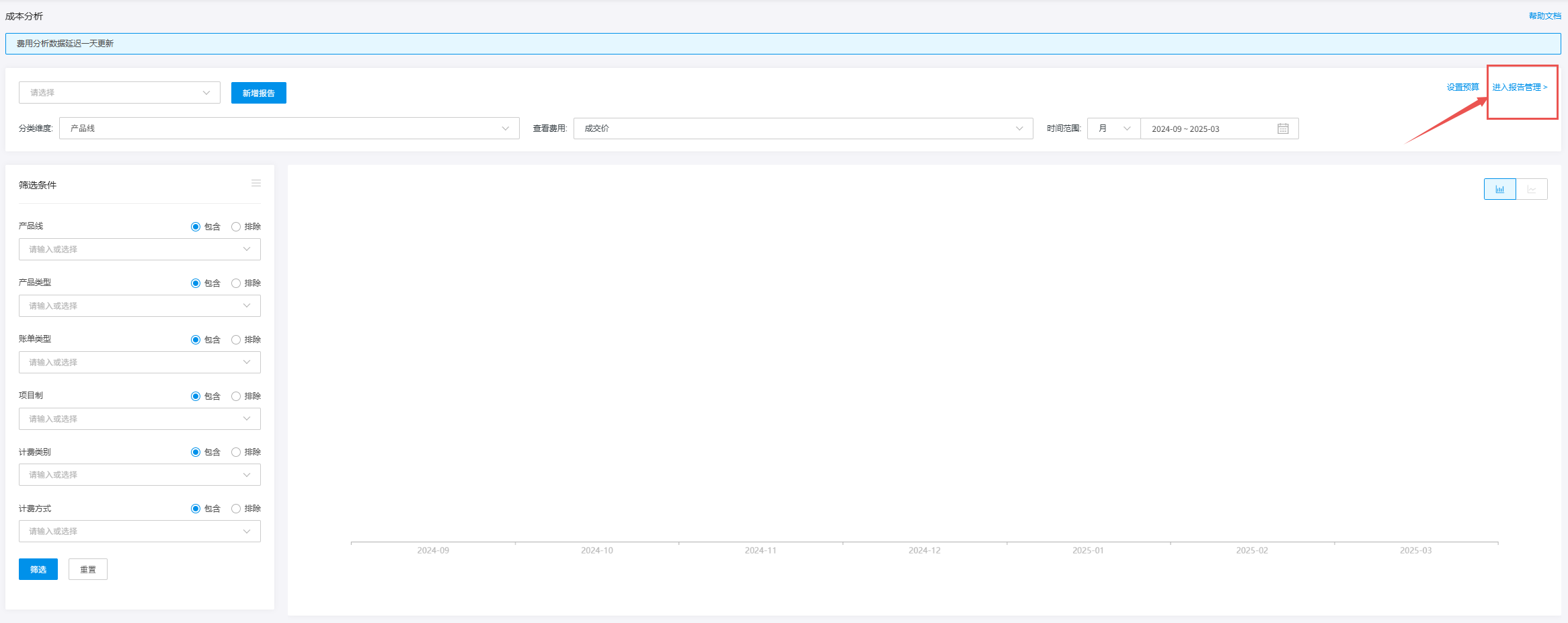Open 帮助文档 help link

click(x=1544, y=16)
